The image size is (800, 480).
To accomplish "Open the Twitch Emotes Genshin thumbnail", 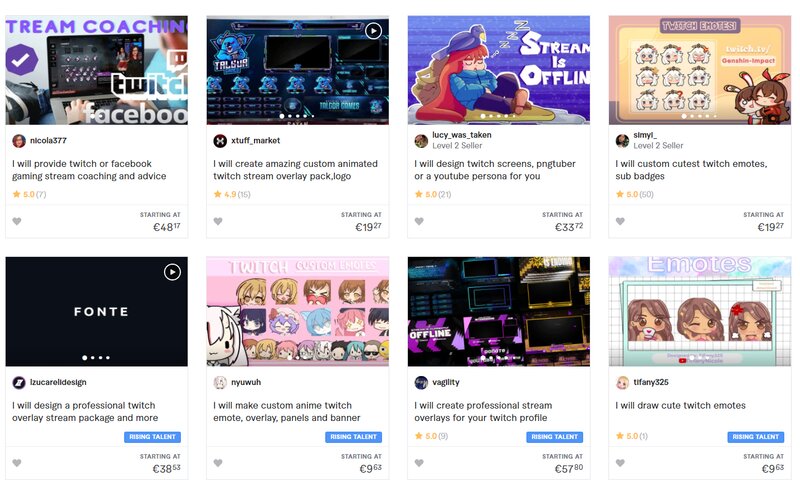I will [699, 70].
